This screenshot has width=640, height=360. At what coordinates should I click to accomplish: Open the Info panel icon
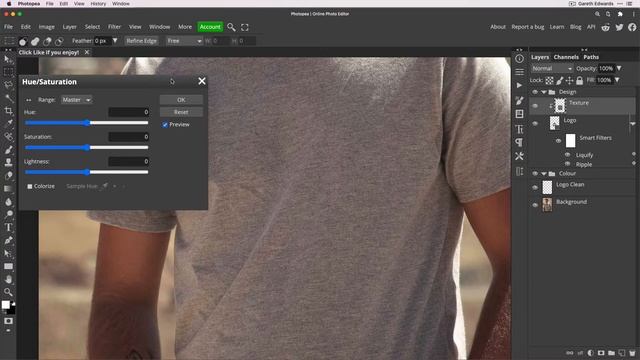(519, 59)
